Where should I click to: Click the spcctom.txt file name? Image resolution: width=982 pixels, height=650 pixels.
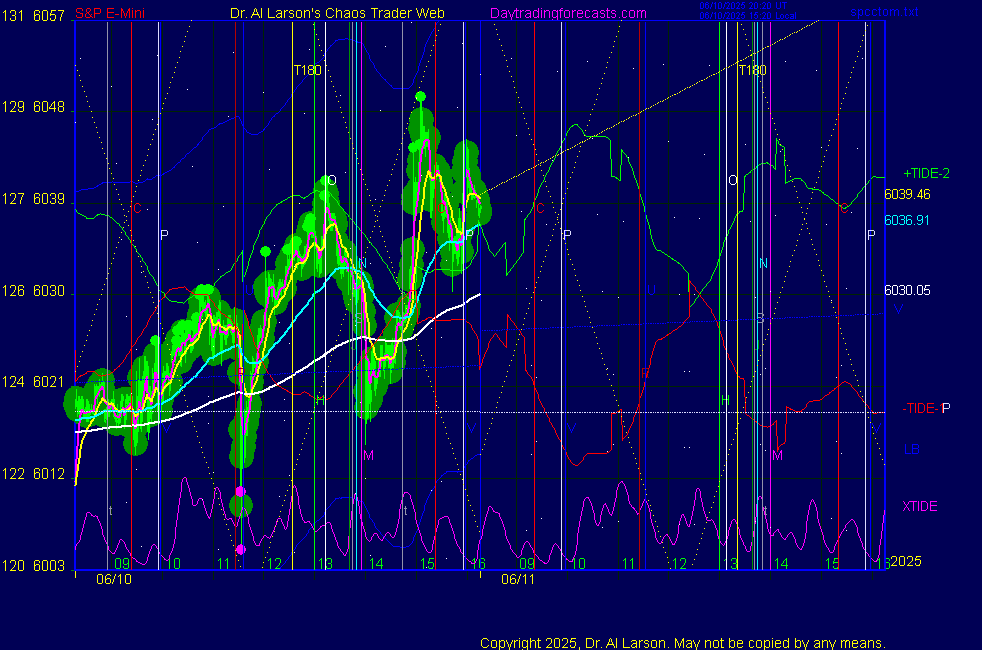pos(880,13)
